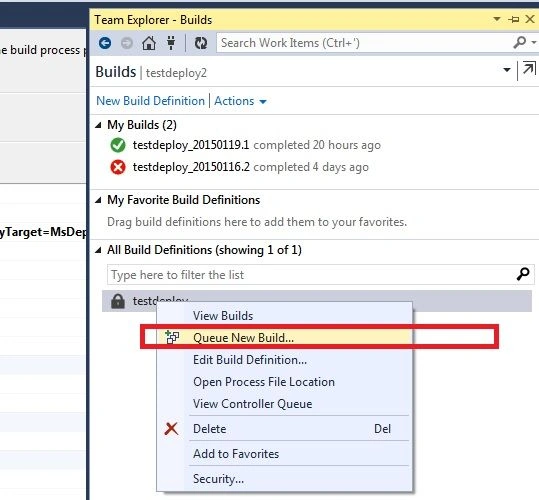Click the search magnifier in Work Items box

tap(520, 43)
